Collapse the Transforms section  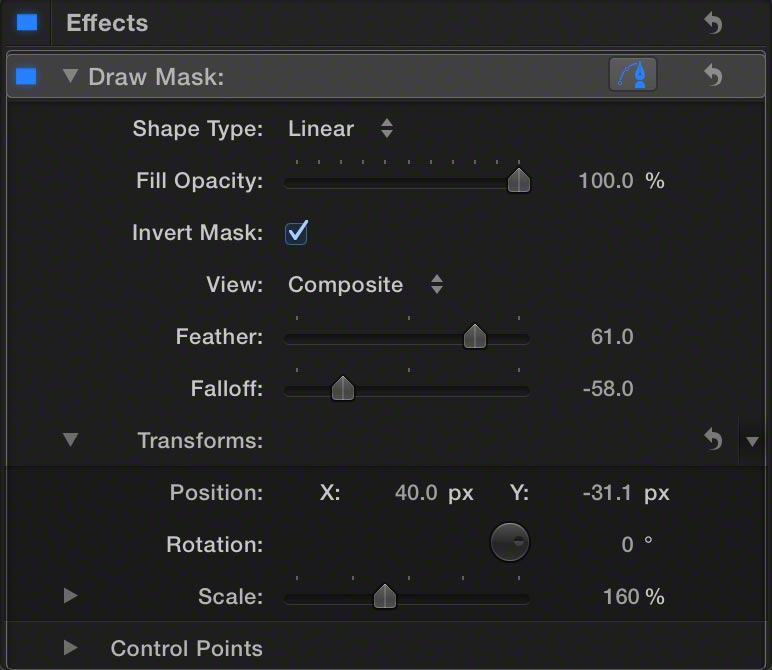70,439
